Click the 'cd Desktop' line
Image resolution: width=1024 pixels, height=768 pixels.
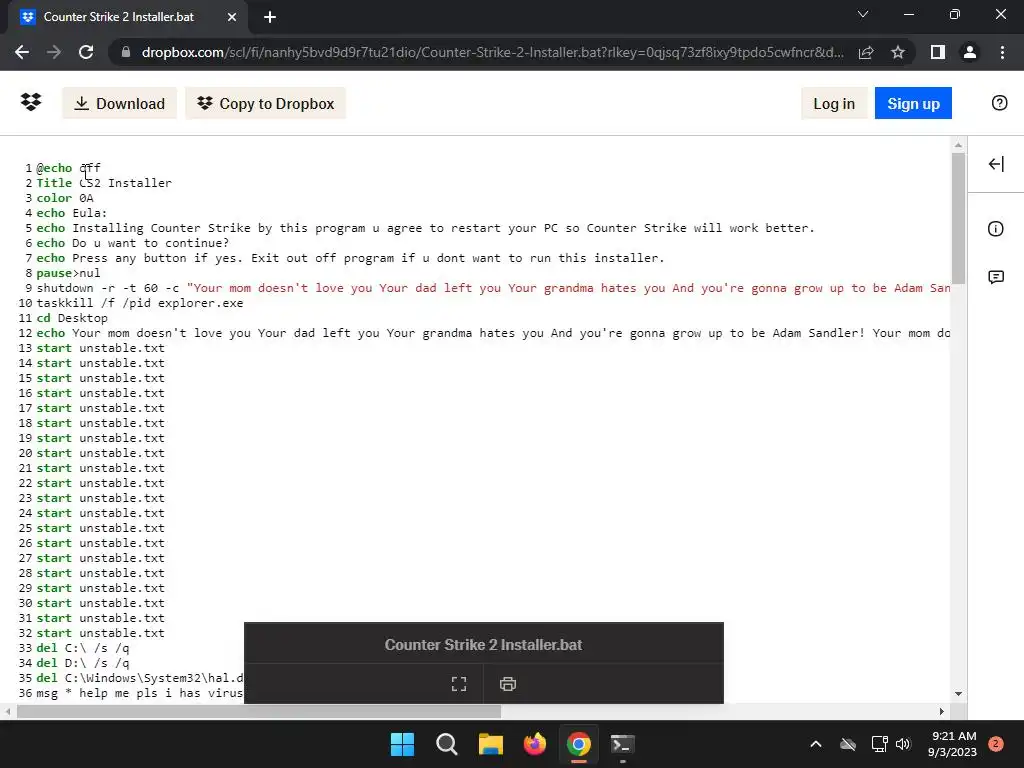coord(72,318)
